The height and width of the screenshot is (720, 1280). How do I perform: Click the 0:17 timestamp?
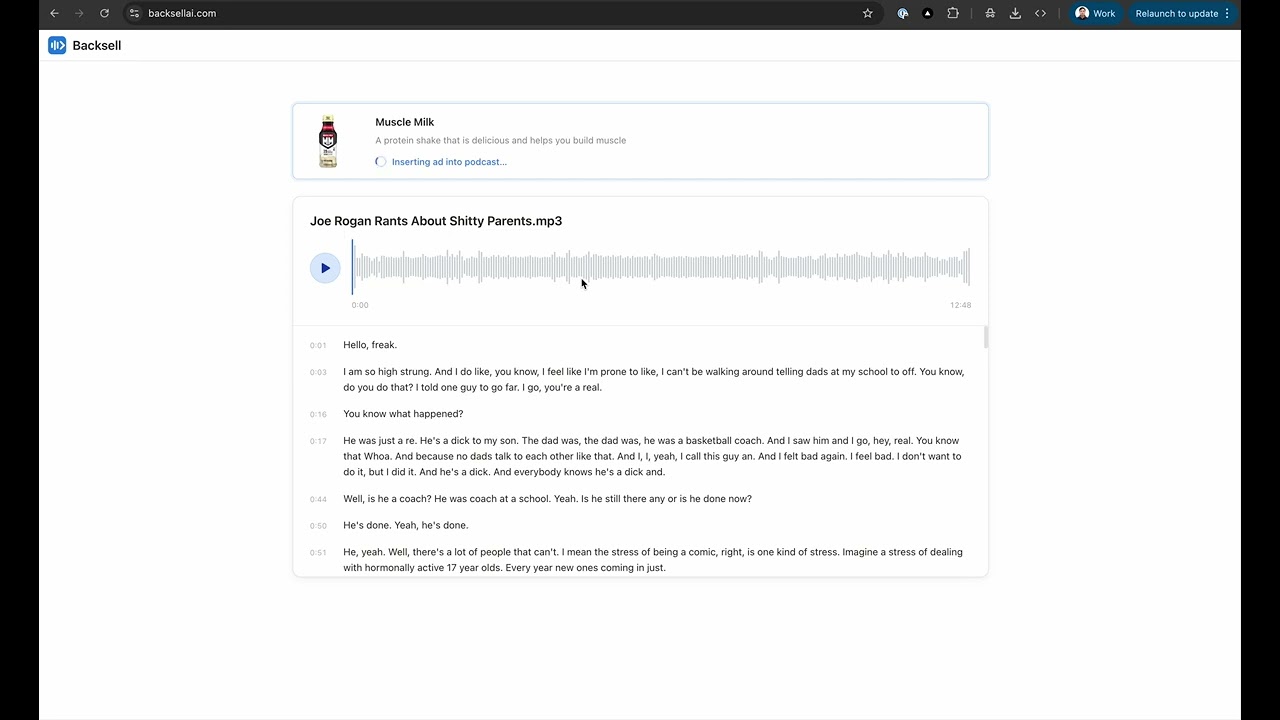click(x=318, y=441)
